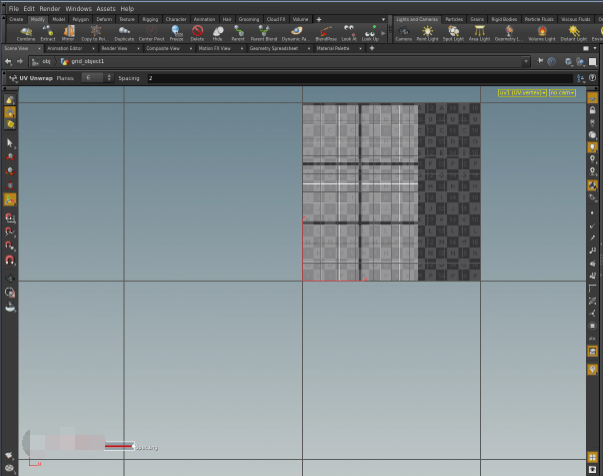This screenshot has height=476, width=603.
Task: Open the Render menu
Action: pos(49,8)
